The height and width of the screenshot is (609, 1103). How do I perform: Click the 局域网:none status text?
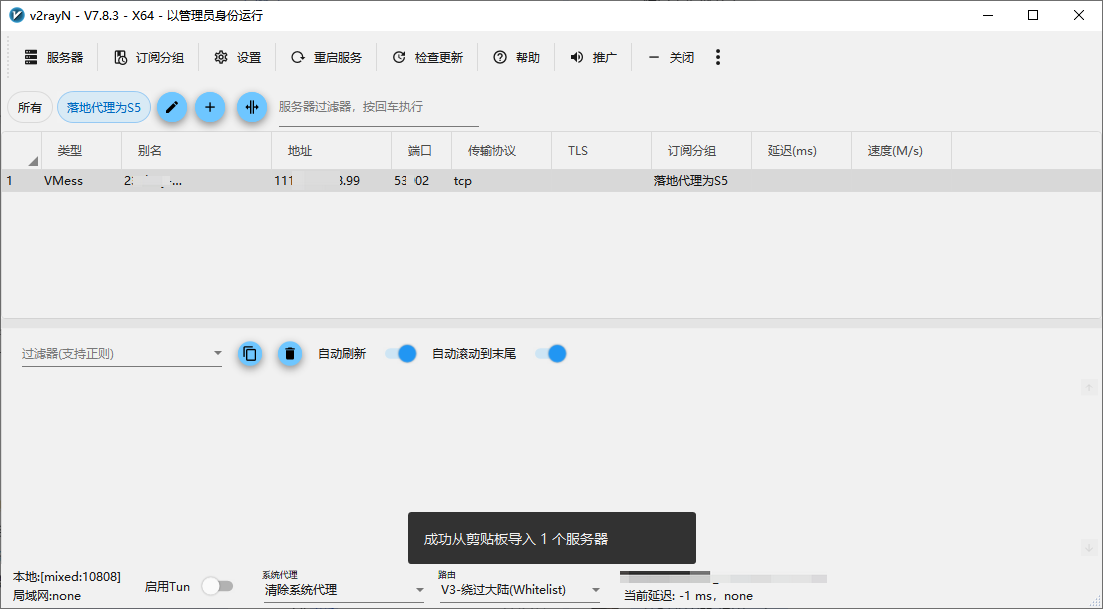[47, 596]
